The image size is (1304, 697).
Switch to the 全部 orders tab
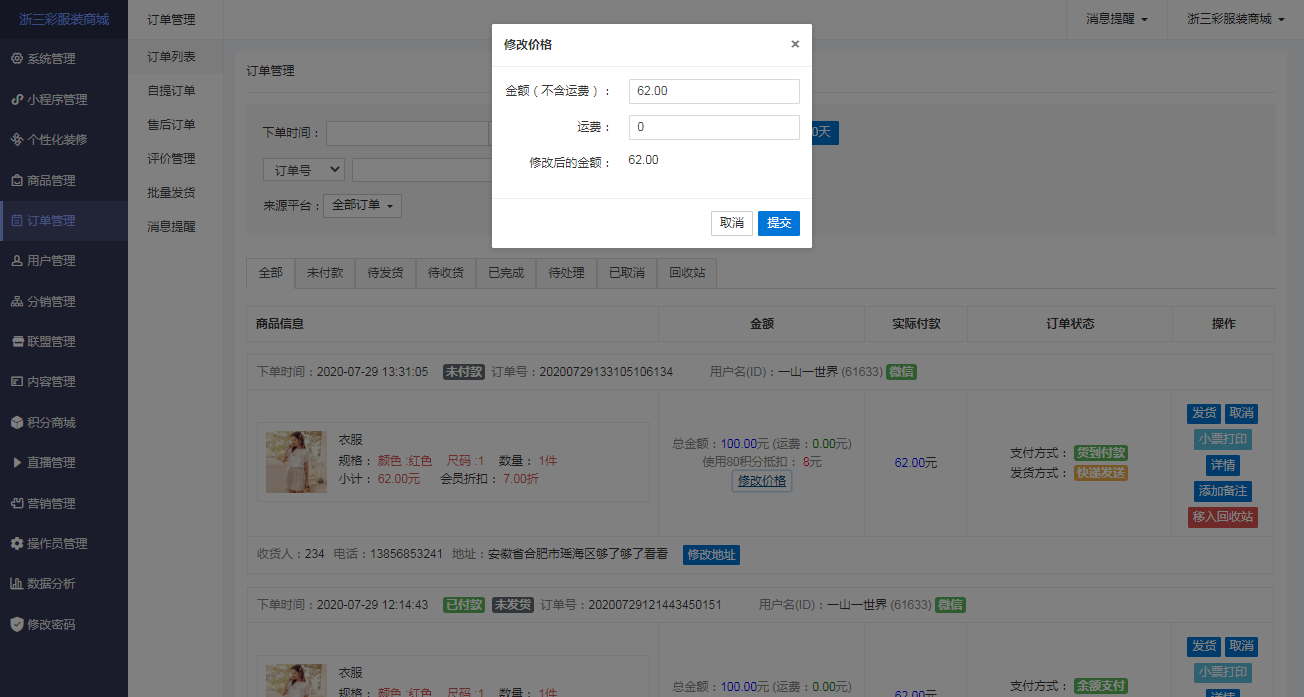point(271,273)
